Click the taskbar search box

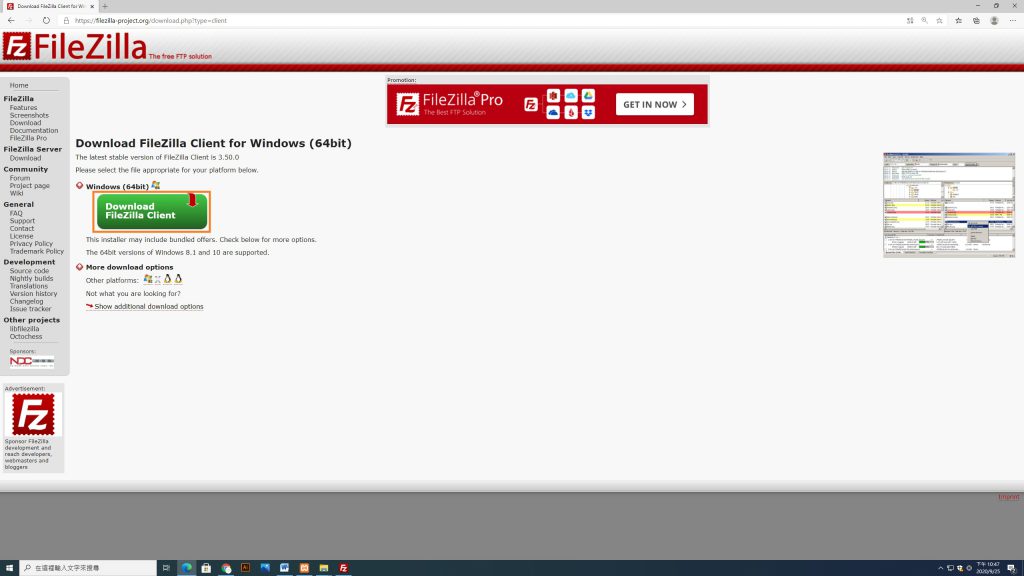[88, 568]
